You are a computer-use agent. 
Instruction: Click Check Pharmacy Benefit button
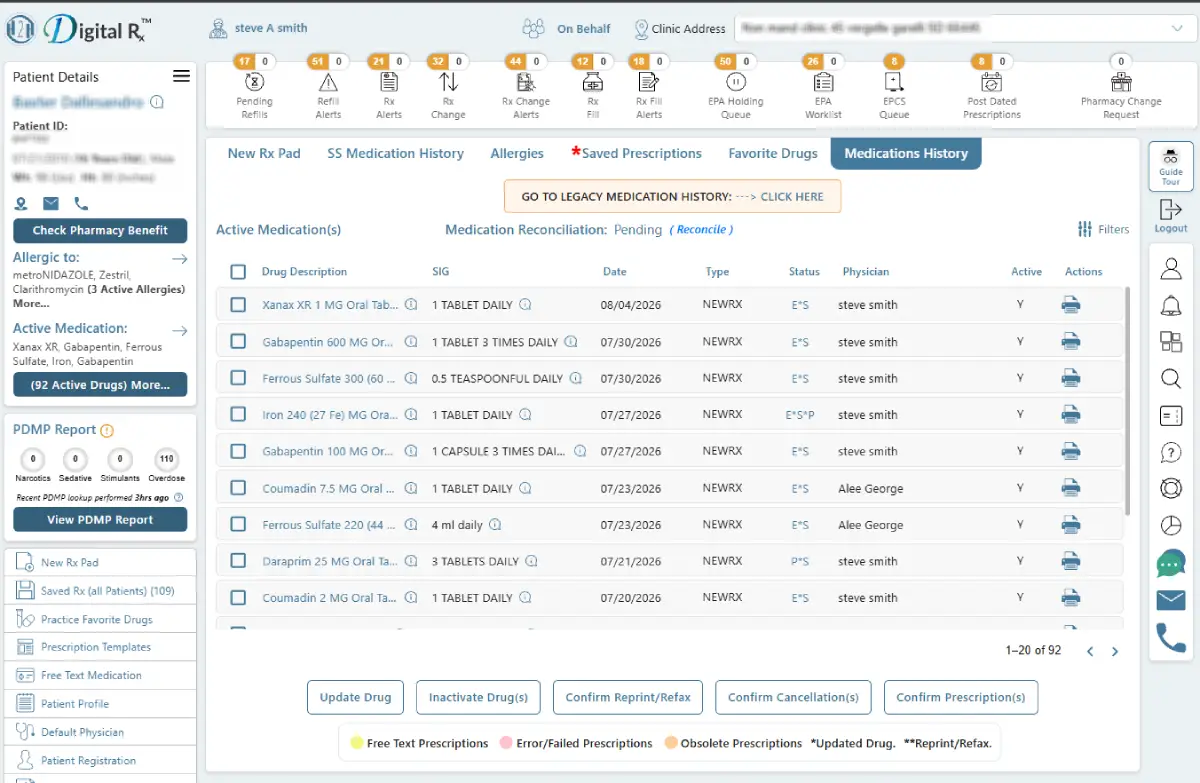100,230
